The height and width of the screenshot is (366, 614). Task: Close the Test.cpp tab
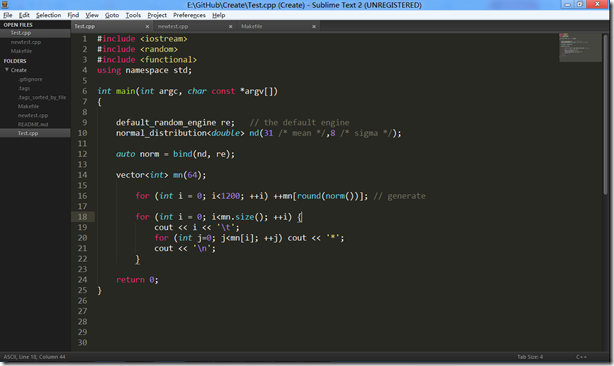tap(147, 27)
